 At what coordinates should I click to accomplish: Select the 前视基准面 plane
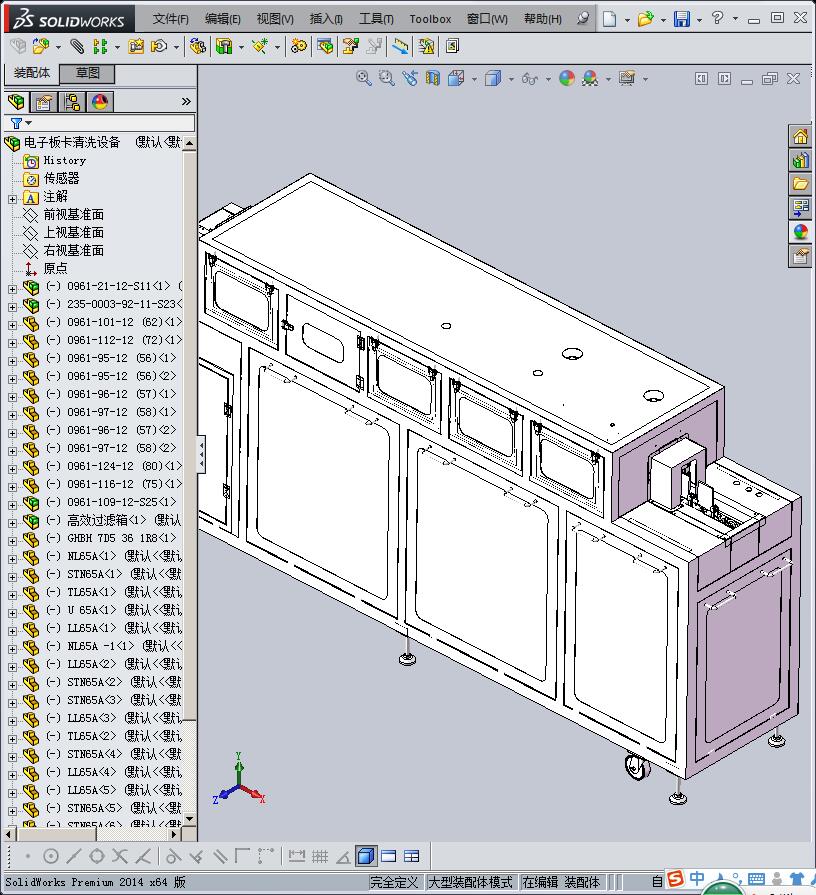(x=74, y=215)
